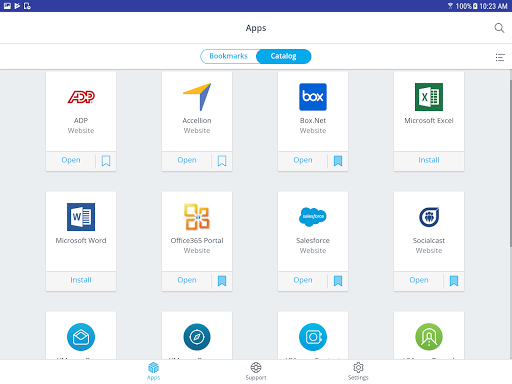Viewport: 512px width, 384px height.
Task: Install Microsoft Word
Action: pos(81,280)
